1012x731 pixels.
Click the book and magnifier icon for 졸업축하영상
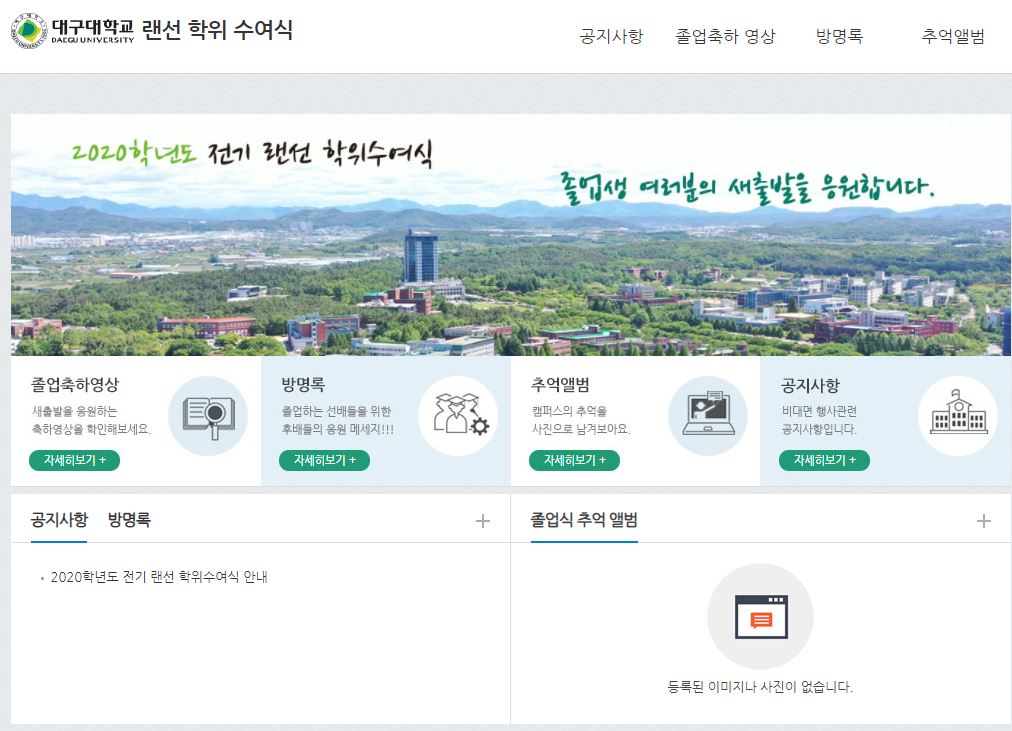pos(208,416)
